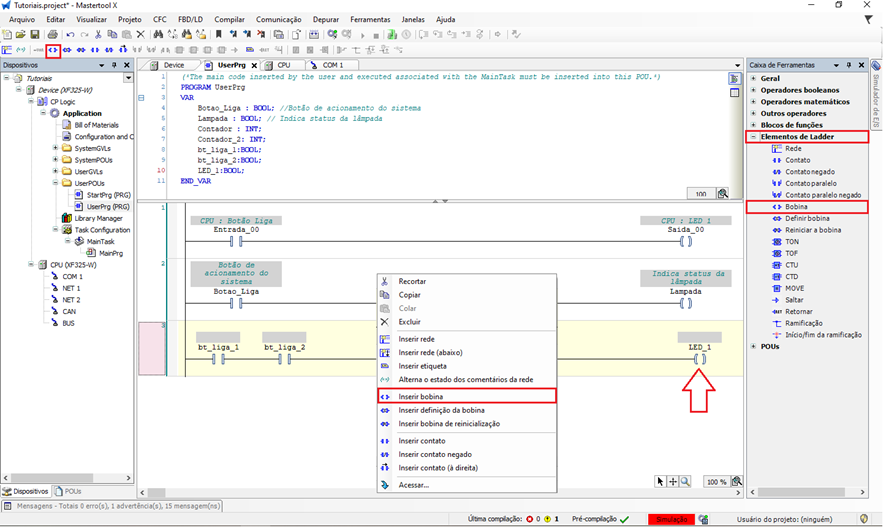
Task: Expand the SystemGVLs folder
Action: [54, 148]
